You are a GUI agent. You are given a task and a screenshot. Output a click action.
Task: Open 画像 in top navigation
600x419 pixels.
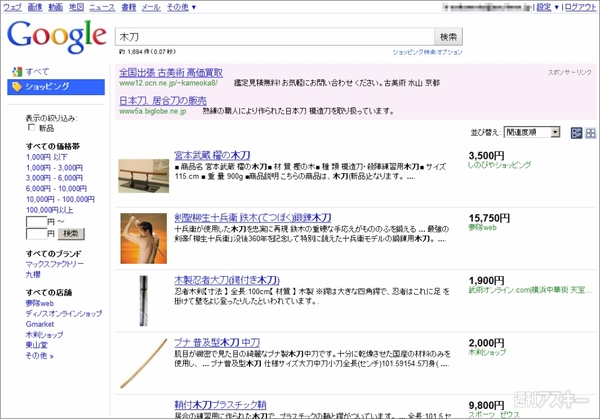click(x=35, y=7)
